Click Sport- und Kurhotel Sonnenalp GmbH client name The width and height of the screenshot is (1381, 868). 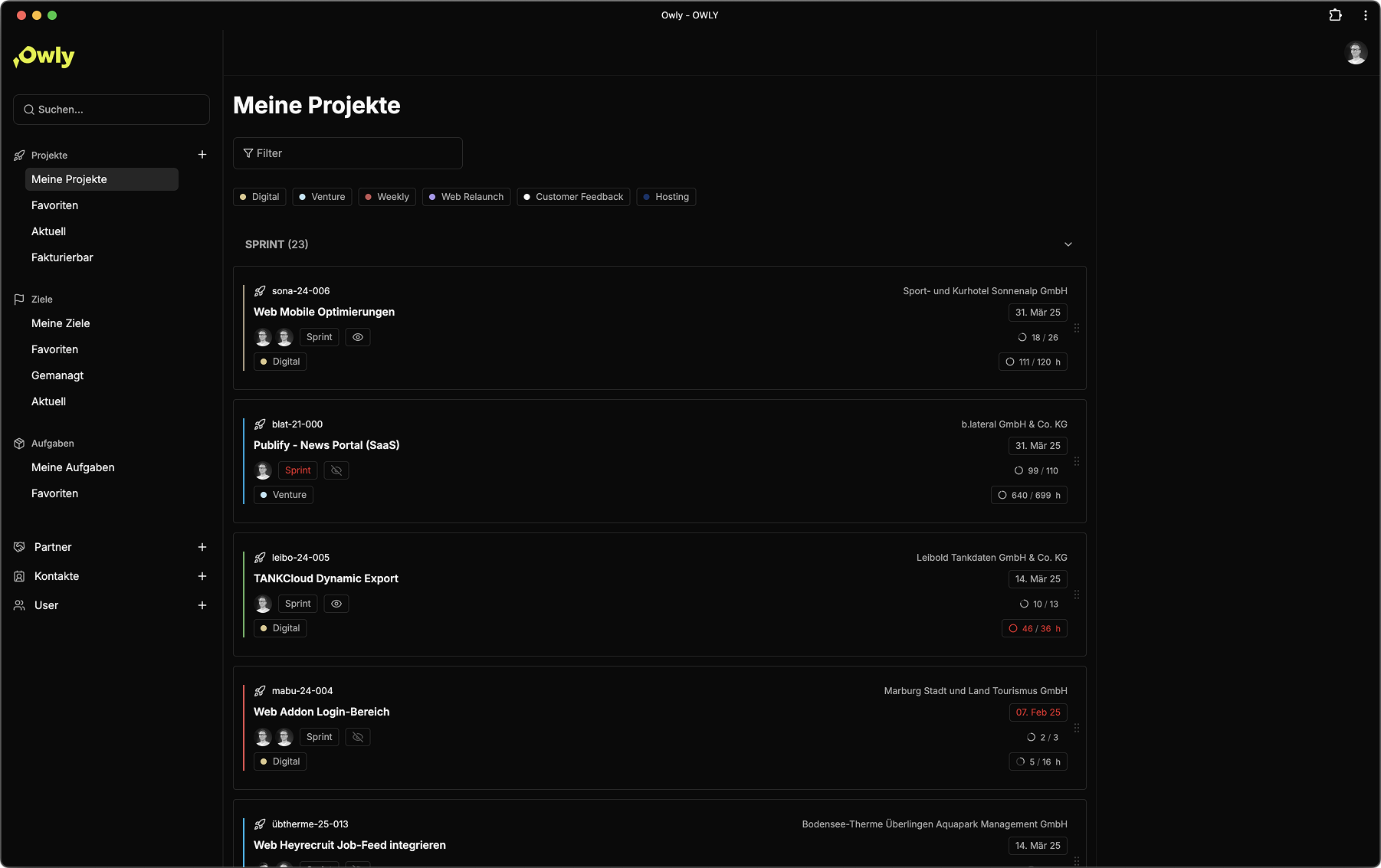tap(985, 291)
